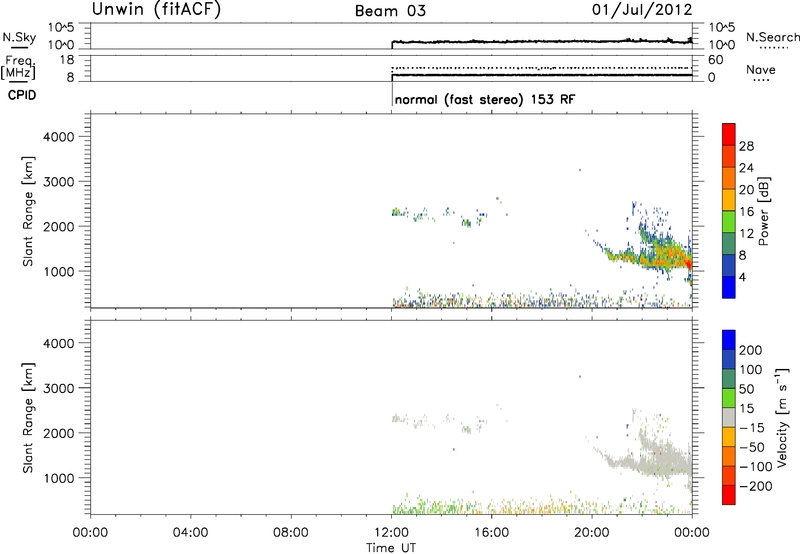The height and width of the screenshot is (554, 800).
Task: Click 'Slant Range [km]' label of power panel
Action: pyautogui.click(x=28, y=211)
